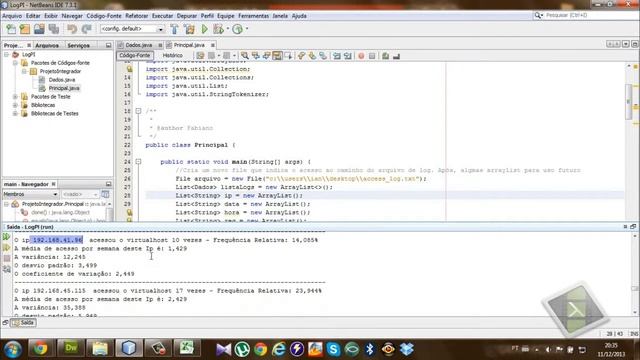Fold the Javadoc comment at line 18

click(x=138, y=111)
